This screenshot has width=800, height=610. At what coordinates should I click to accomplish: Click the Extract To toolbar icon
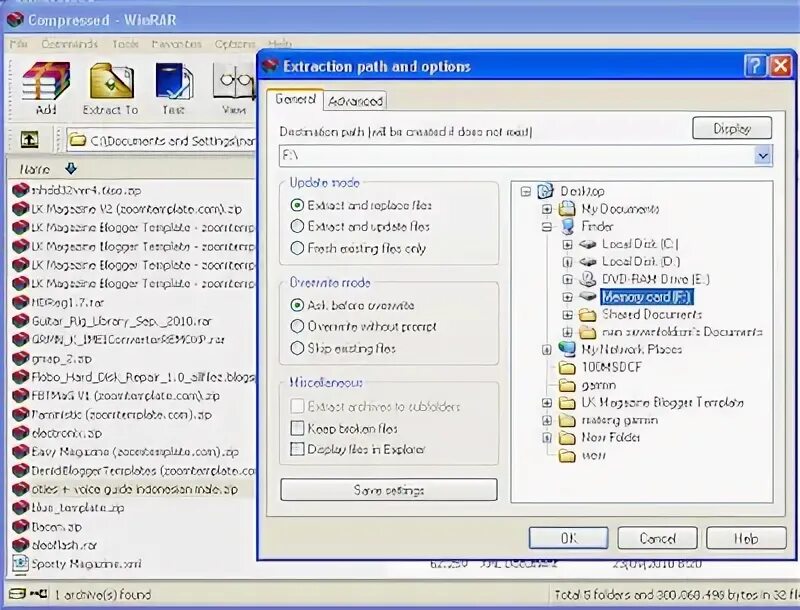coord(111,82)
